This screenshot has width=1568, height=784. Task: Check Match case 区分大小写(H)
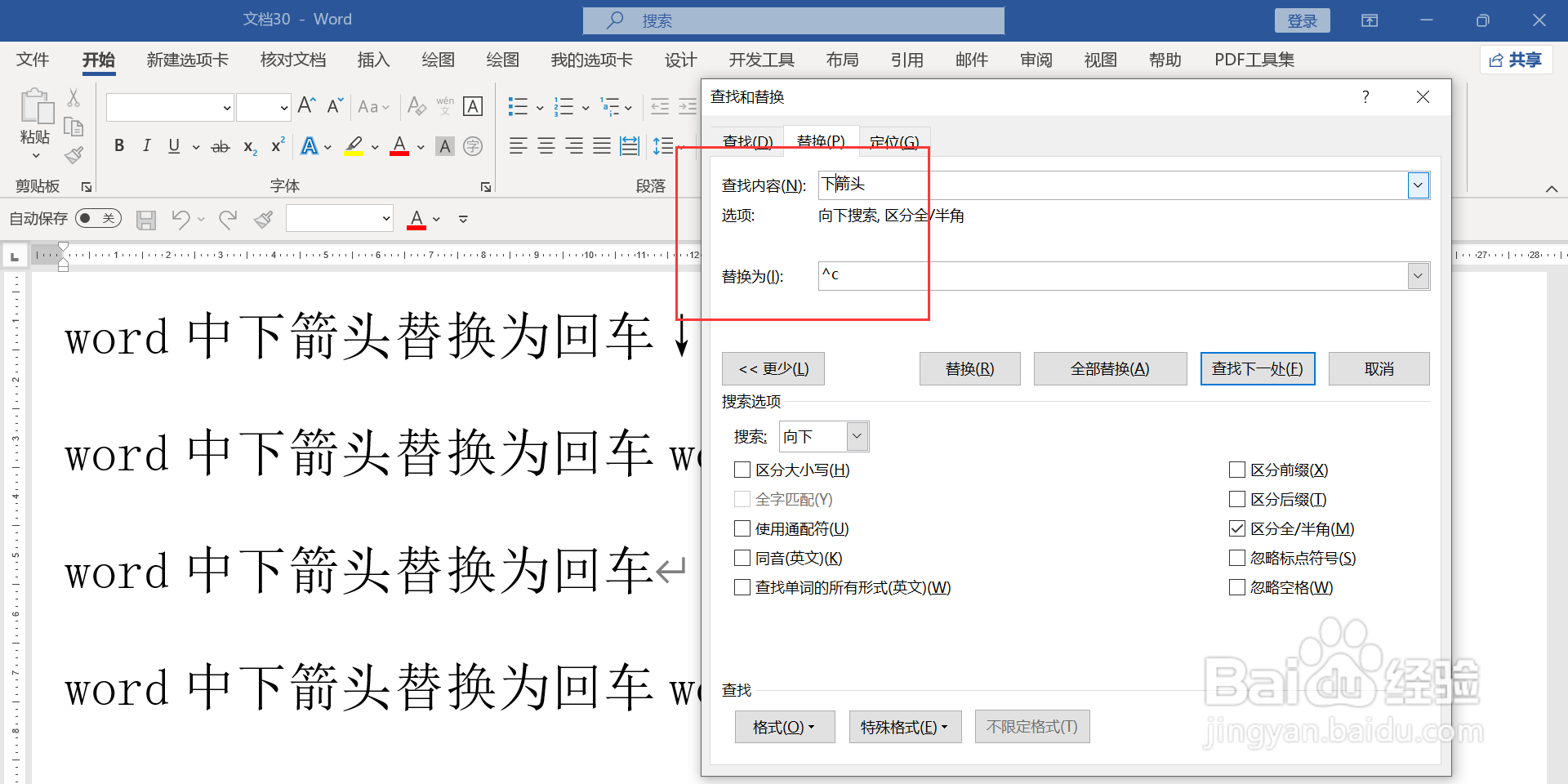(742, 470)
